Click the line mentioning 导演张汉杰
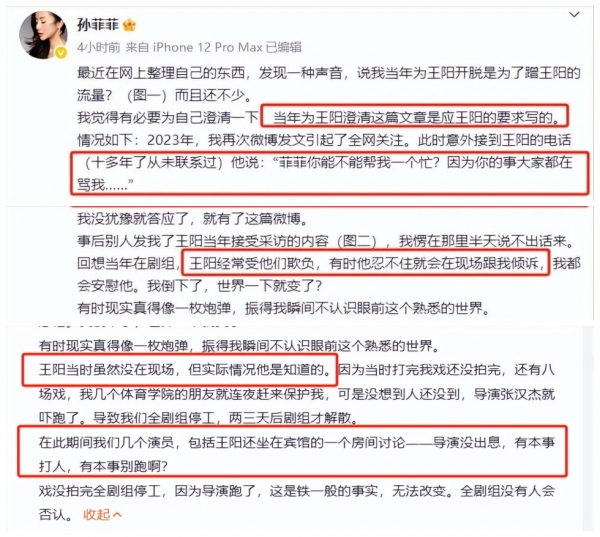This screenshot has width=600, height=537. [x=297, y=393]
